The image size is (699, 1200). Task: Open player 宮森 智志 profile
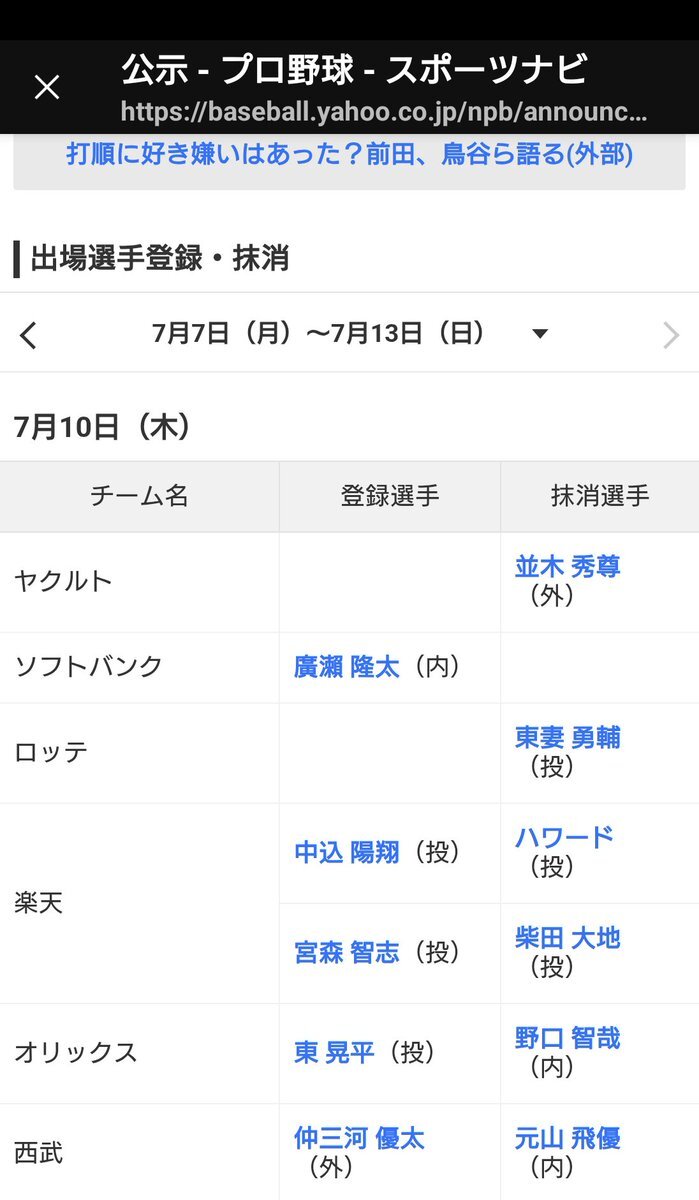[x=346, y=952]
